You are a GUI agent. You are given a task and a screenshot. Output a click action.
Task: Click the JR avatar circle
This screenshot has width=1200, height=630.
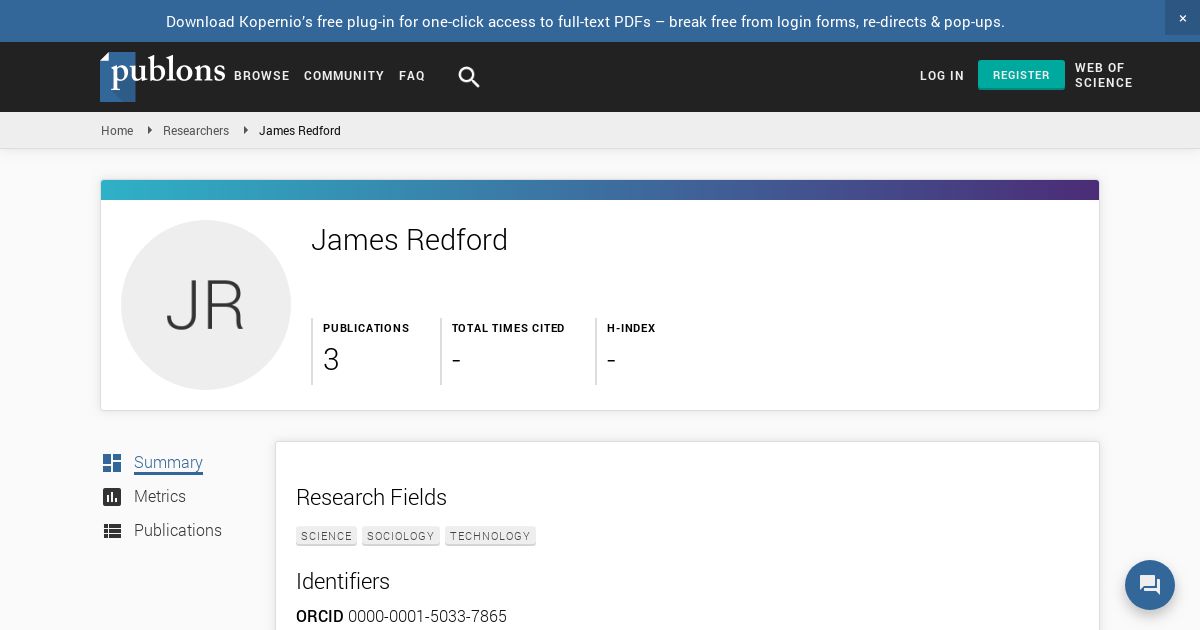tap(206, 305)
